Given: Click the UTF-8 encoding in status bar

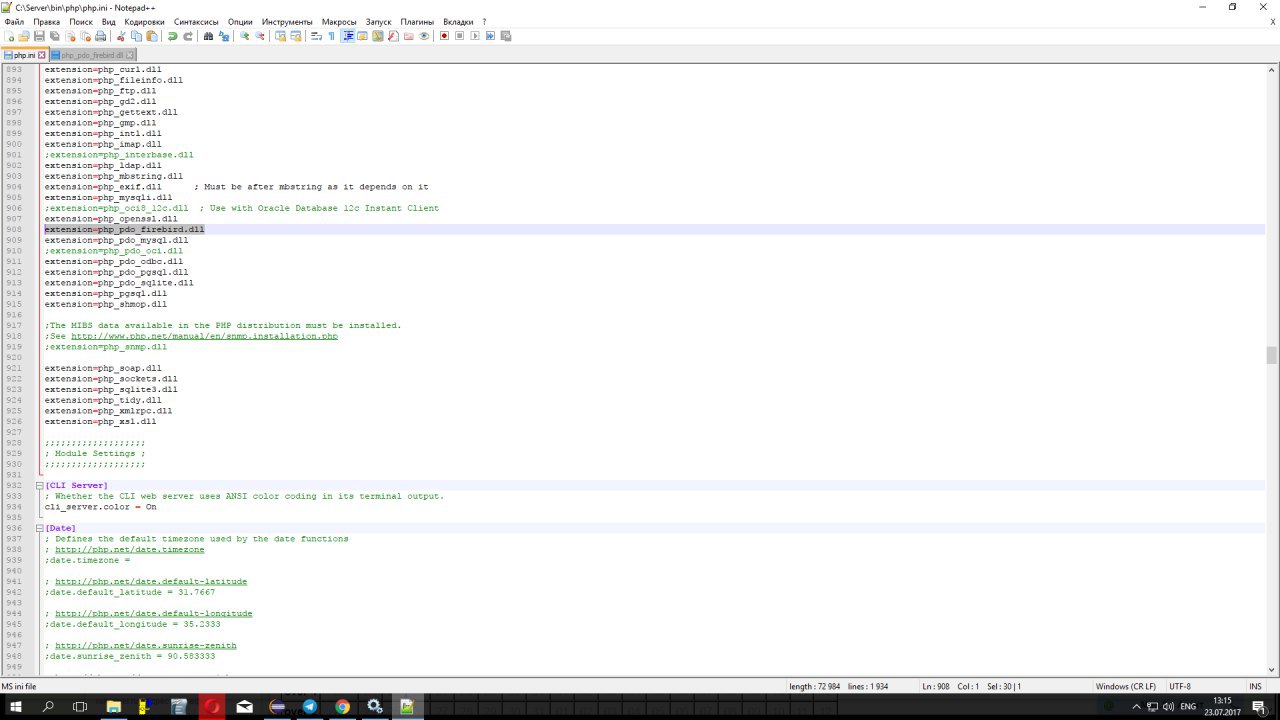Looking at the screenshot, I should point(1180,686).
